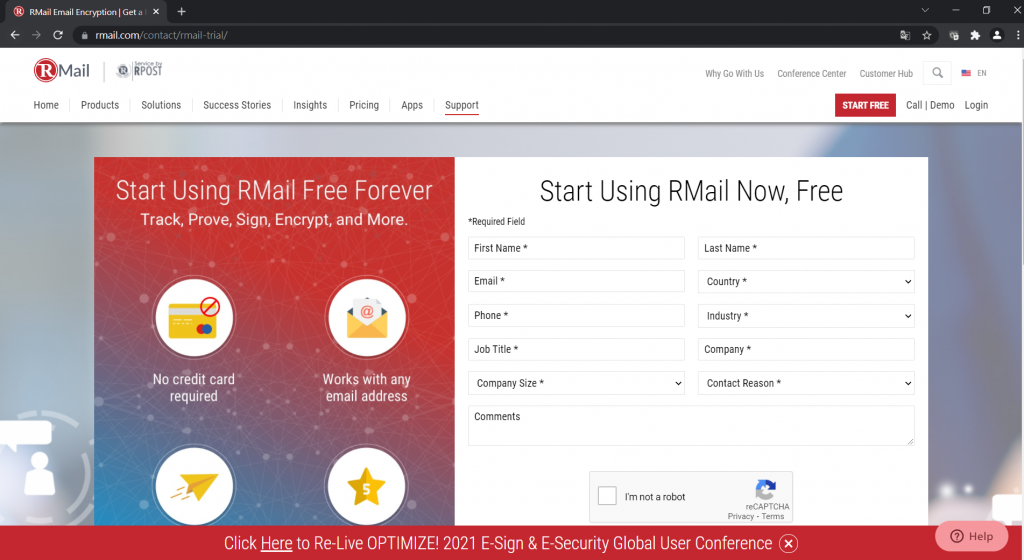This screenshot has width=1024, height=560.
Task: Open the Insights menu
Action: click(310, 105)
